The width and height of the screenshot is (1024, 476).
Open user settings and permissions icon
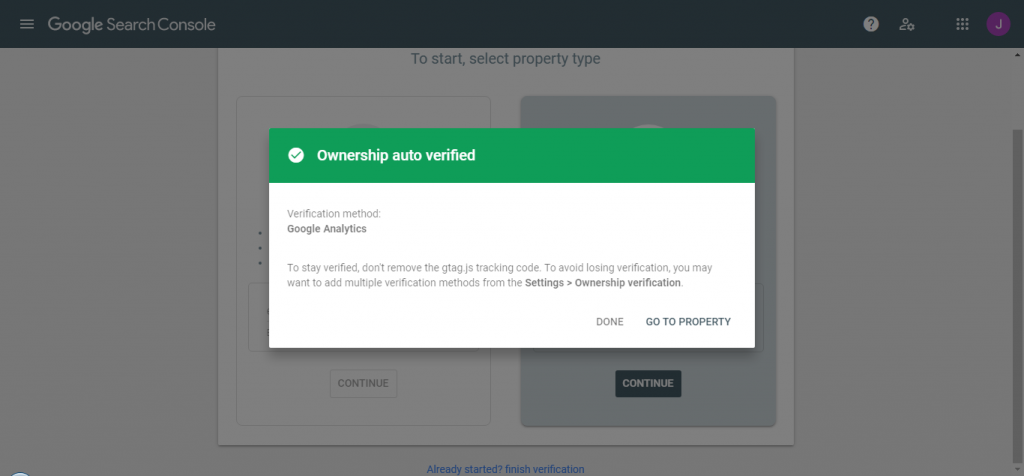click(x=906, y=25)
